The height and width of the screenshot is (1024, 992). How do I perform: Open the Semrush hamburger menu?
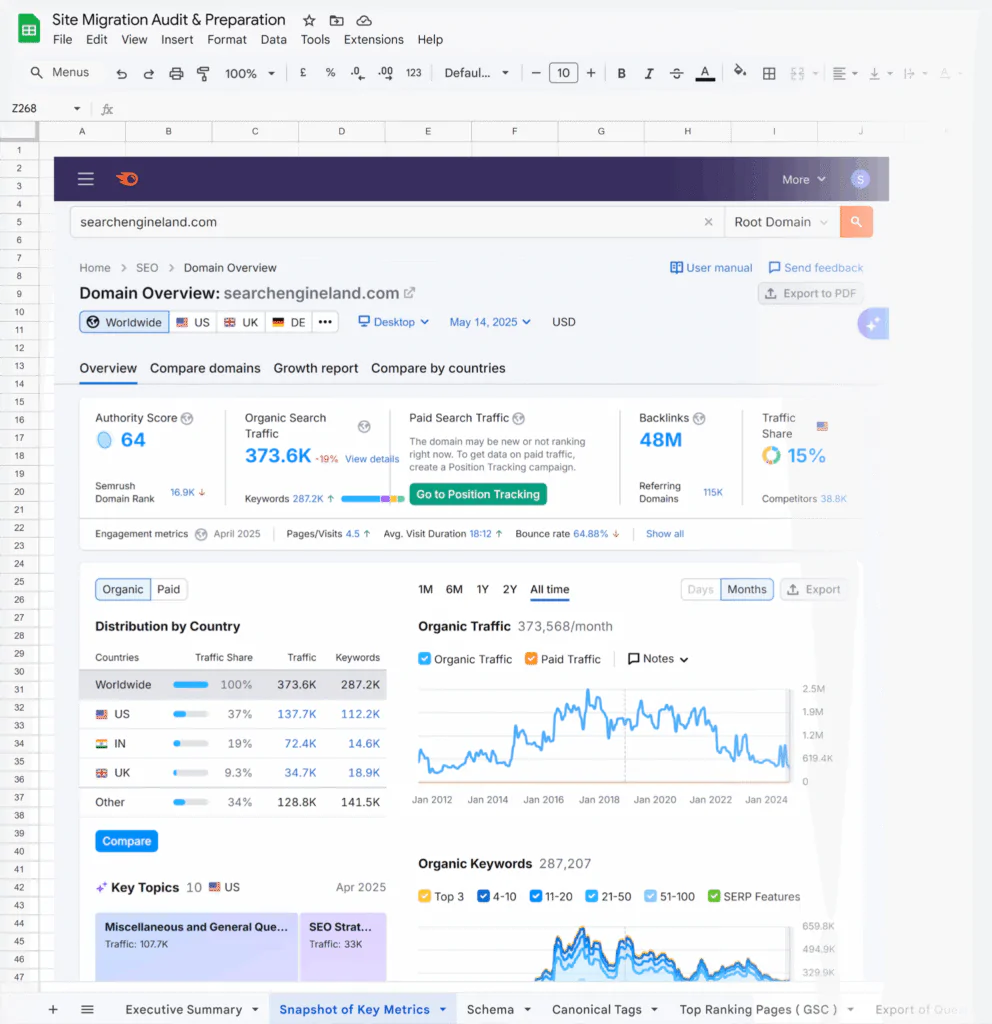coord(86,179)
